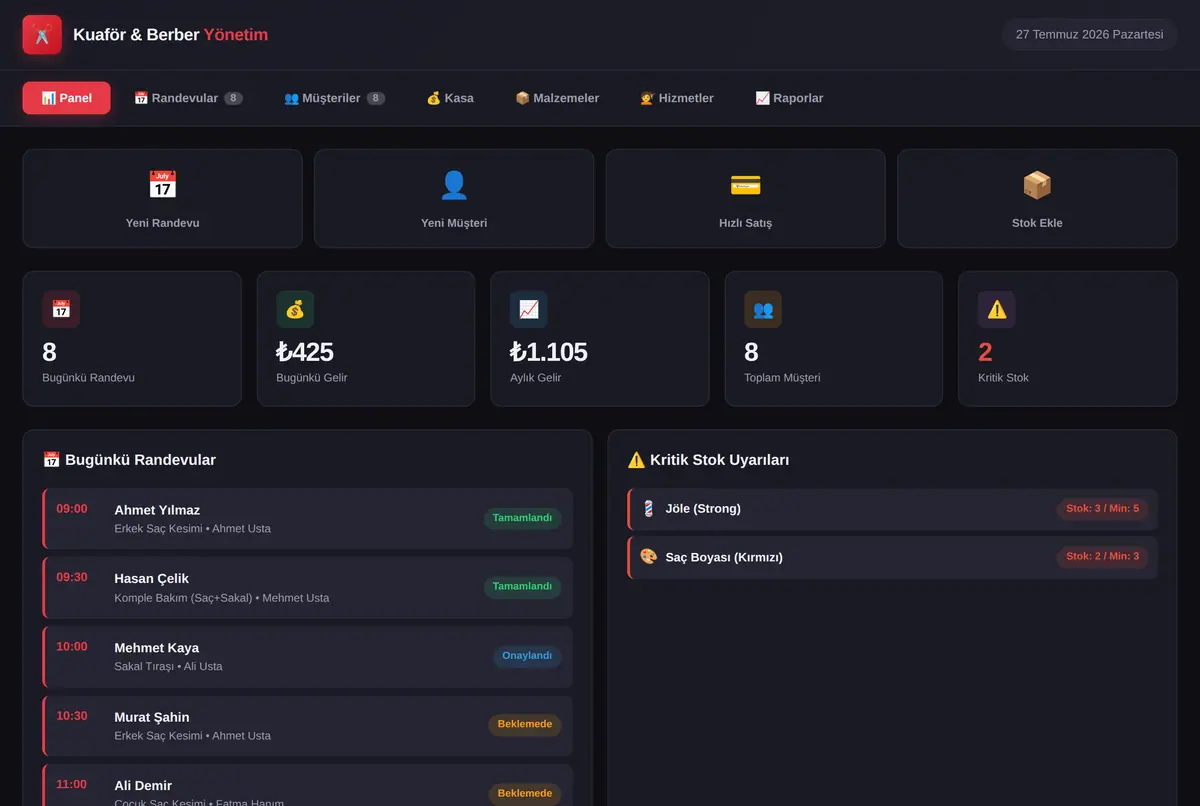Click the Toplam Müşteri people icon
This screenshot has width=1200, height=806.
click(763, 310)
